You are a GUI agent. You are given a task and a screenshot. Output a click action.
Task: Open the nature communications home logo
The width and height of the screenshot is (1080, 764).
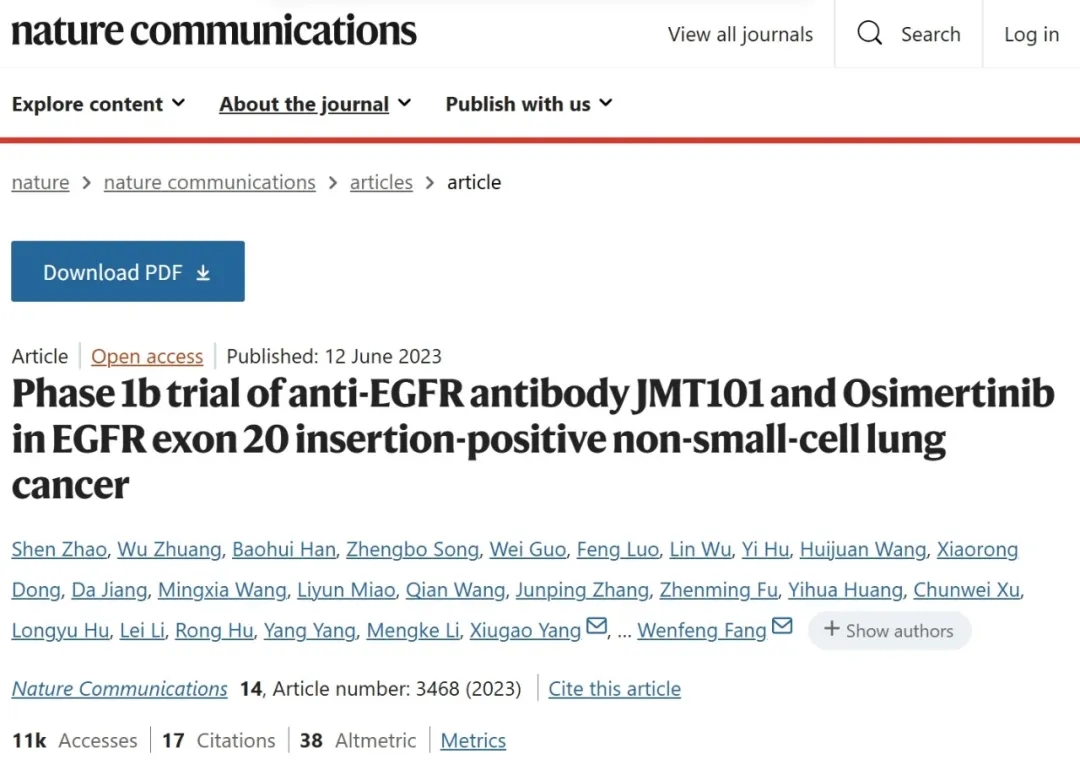(213, 32)
